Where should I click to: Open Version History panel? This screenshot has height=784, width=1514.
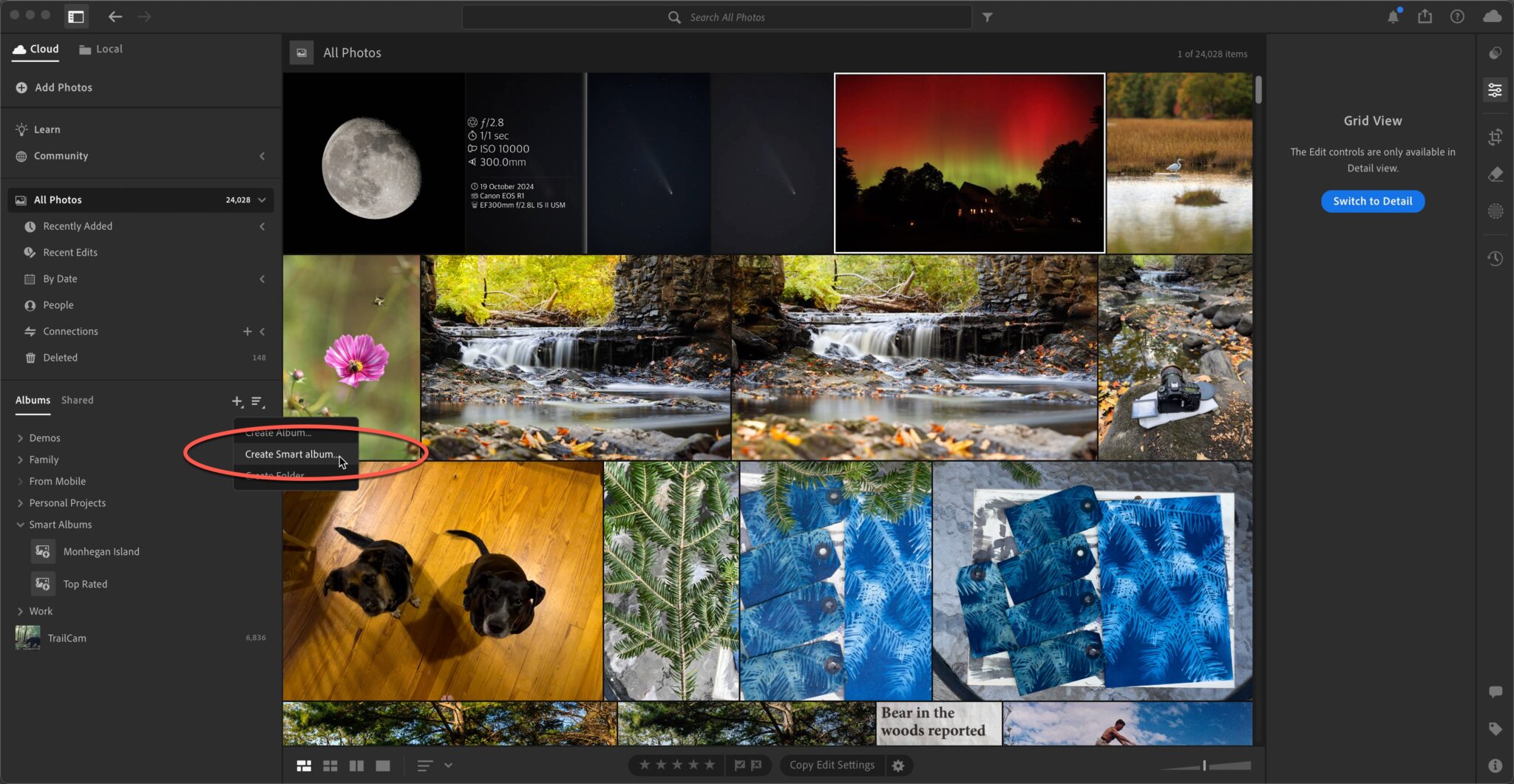[x=1495, y=258]
